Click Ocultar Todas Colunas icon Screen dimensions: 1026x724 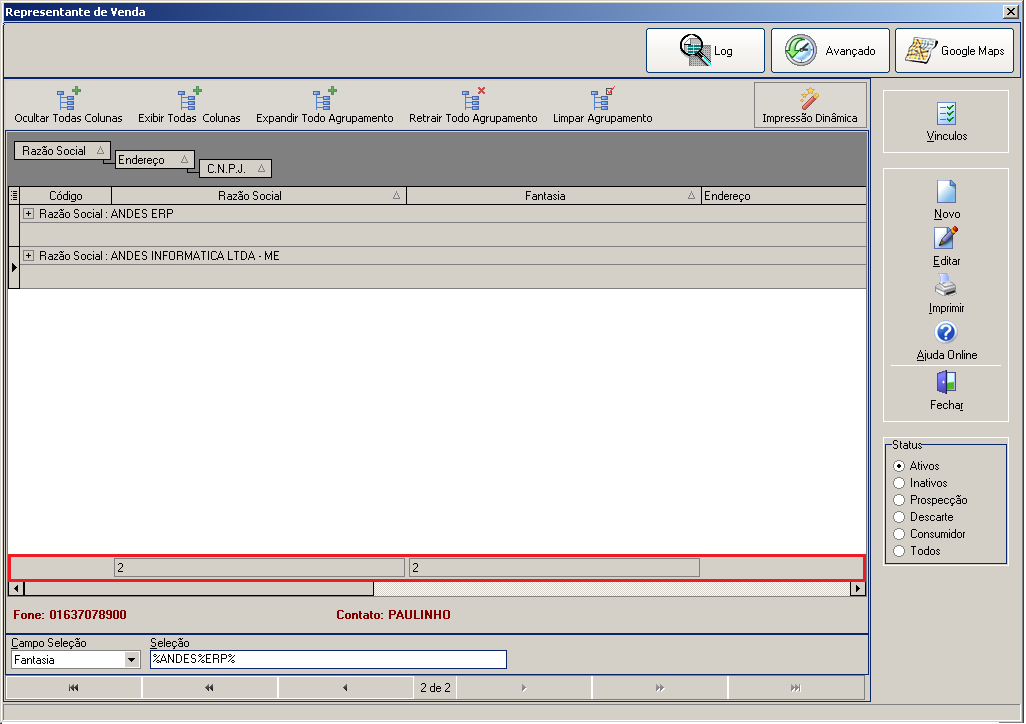tap(68, 98)
